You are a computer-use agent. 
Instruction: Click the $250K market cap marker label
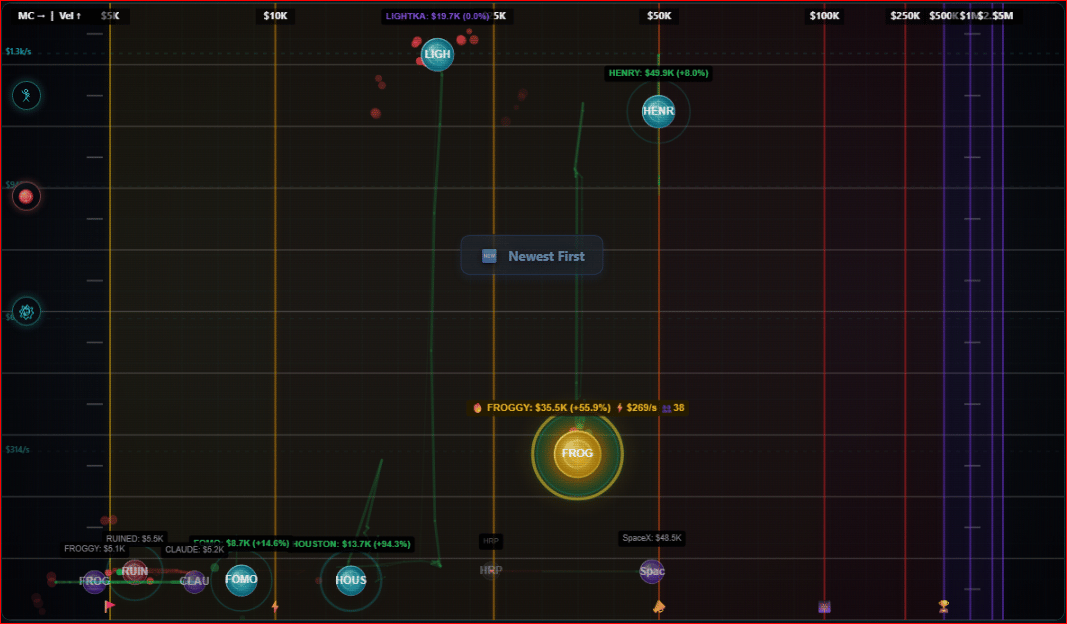905,16
